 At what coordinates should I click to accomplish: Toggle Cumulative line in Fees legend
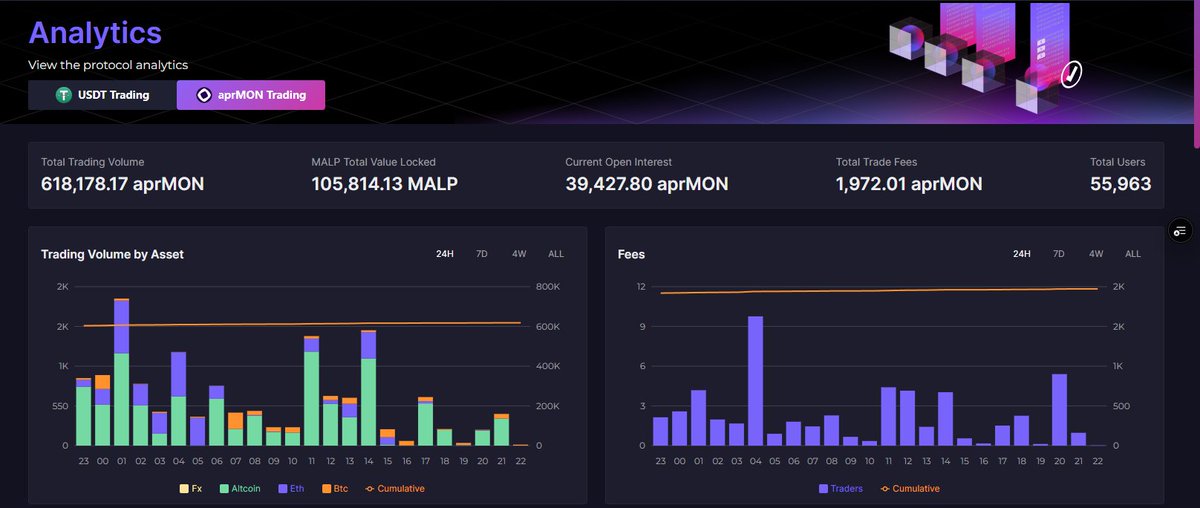(x=909, y=488)
